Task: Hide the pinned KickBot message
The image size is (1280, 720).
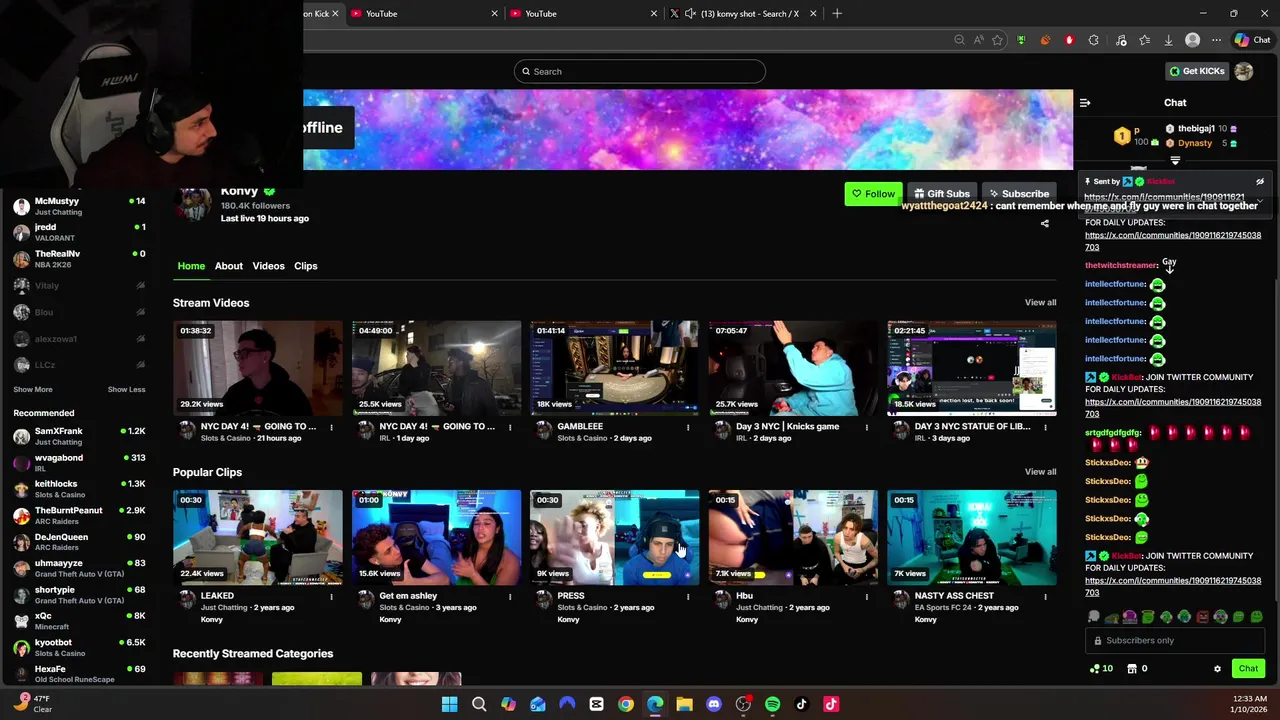Action: click(x=1260, y=182)
